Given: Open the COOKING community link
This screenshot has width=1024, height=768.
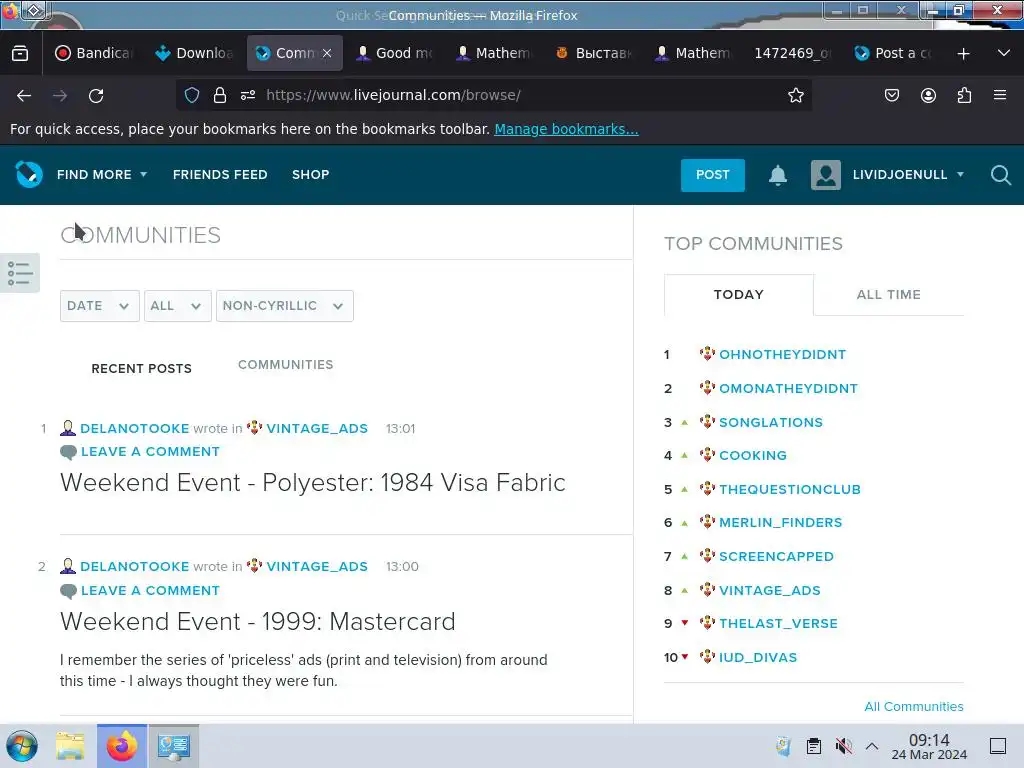Looking at the screenshot, I should click(x=753, y=456).
